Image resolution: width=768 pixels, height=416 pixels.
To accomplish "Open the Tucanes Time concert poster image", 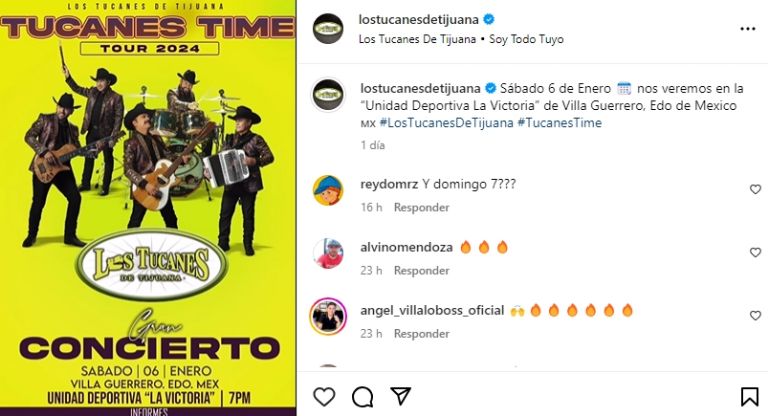I will [x=148, y=208].
